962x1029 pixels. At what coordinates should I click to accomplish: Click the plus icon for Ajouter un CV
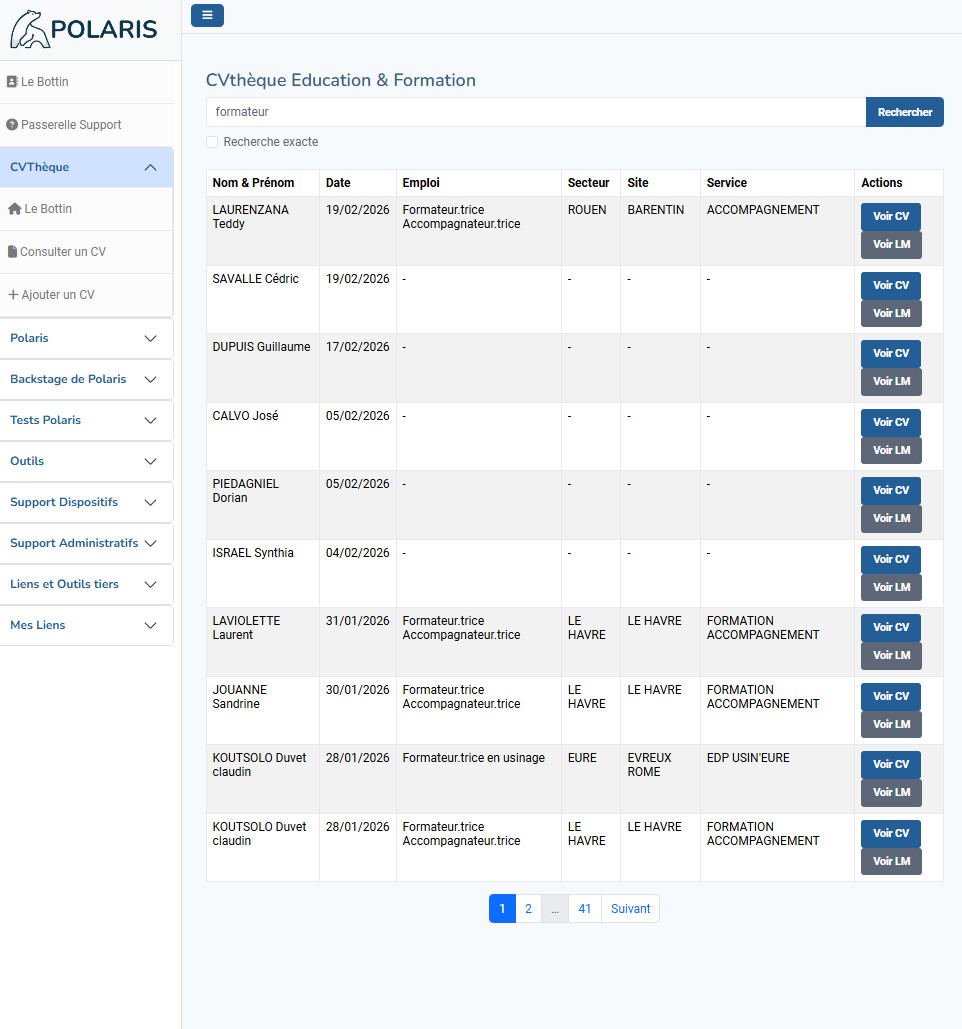click(x=13, y=295)
